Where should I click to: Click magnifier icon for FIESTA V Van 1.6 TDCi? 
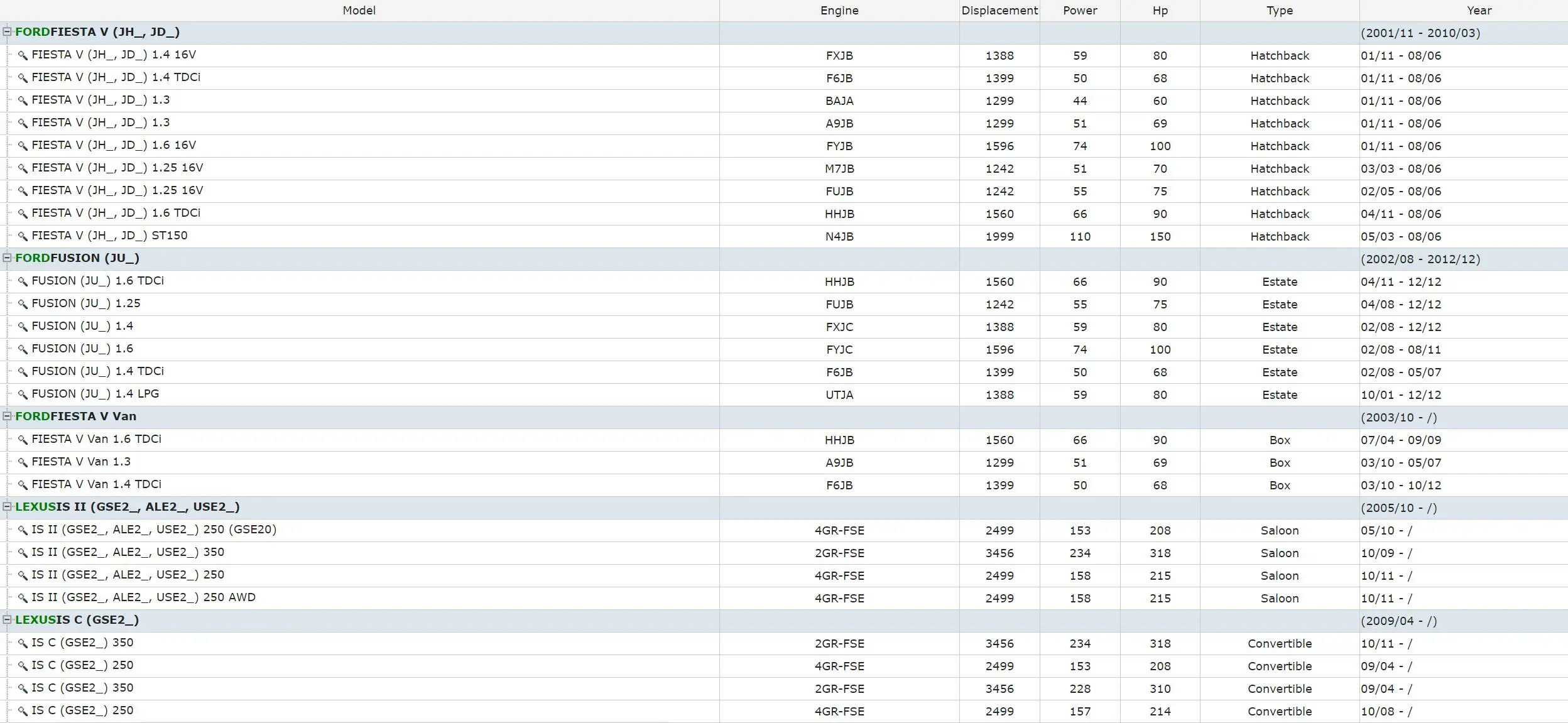23,440
